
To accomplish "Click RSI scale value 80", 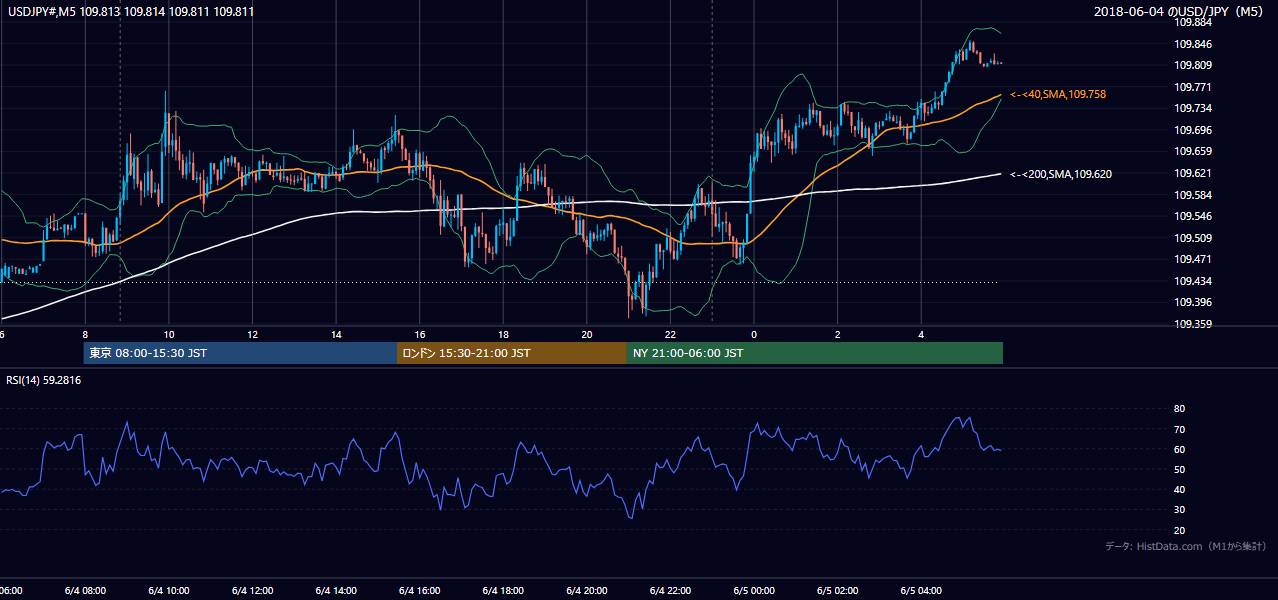I will [x=1179, y=409].
